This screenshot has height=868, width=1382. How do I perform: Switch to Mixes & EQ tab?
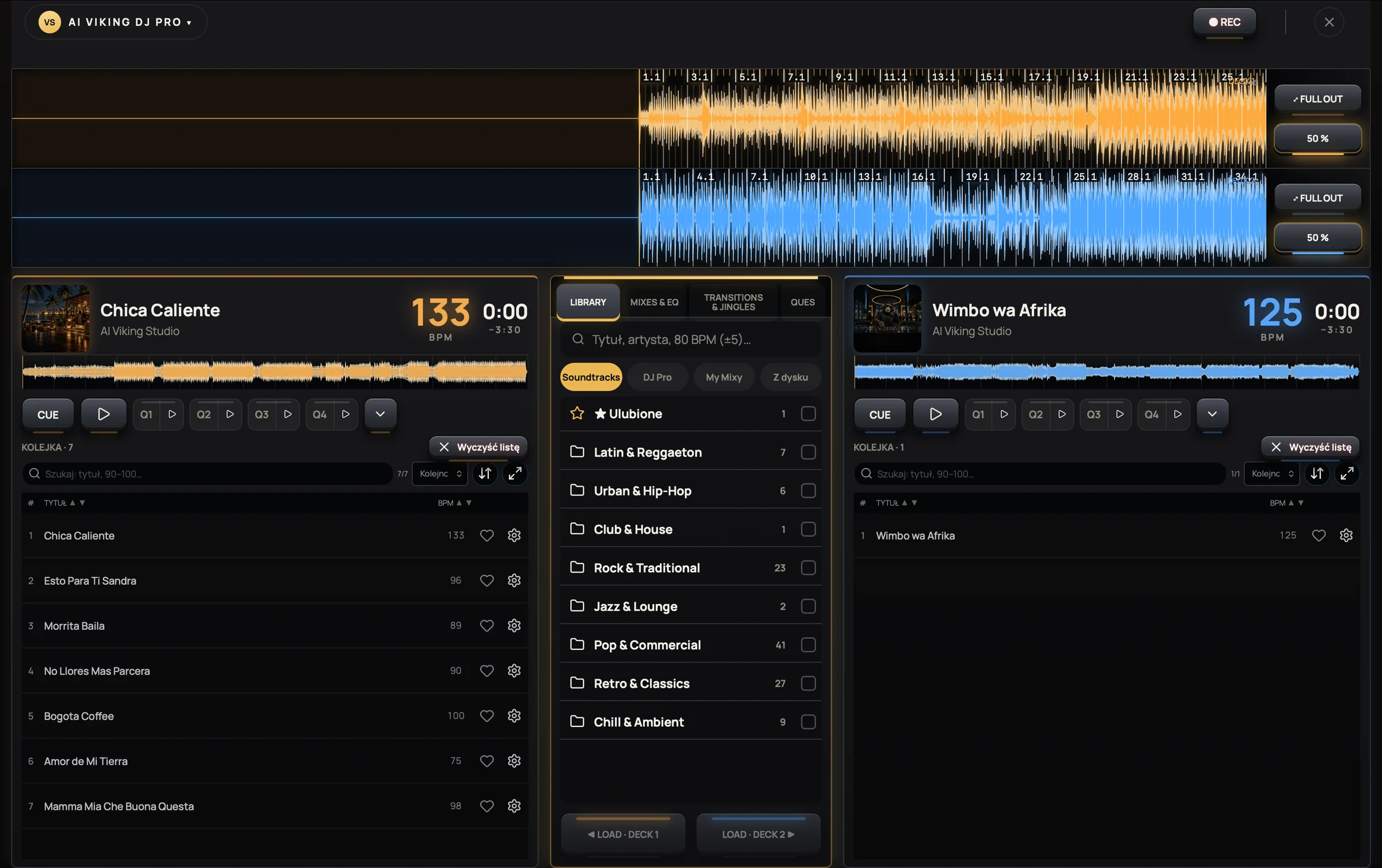coord(654,302)
